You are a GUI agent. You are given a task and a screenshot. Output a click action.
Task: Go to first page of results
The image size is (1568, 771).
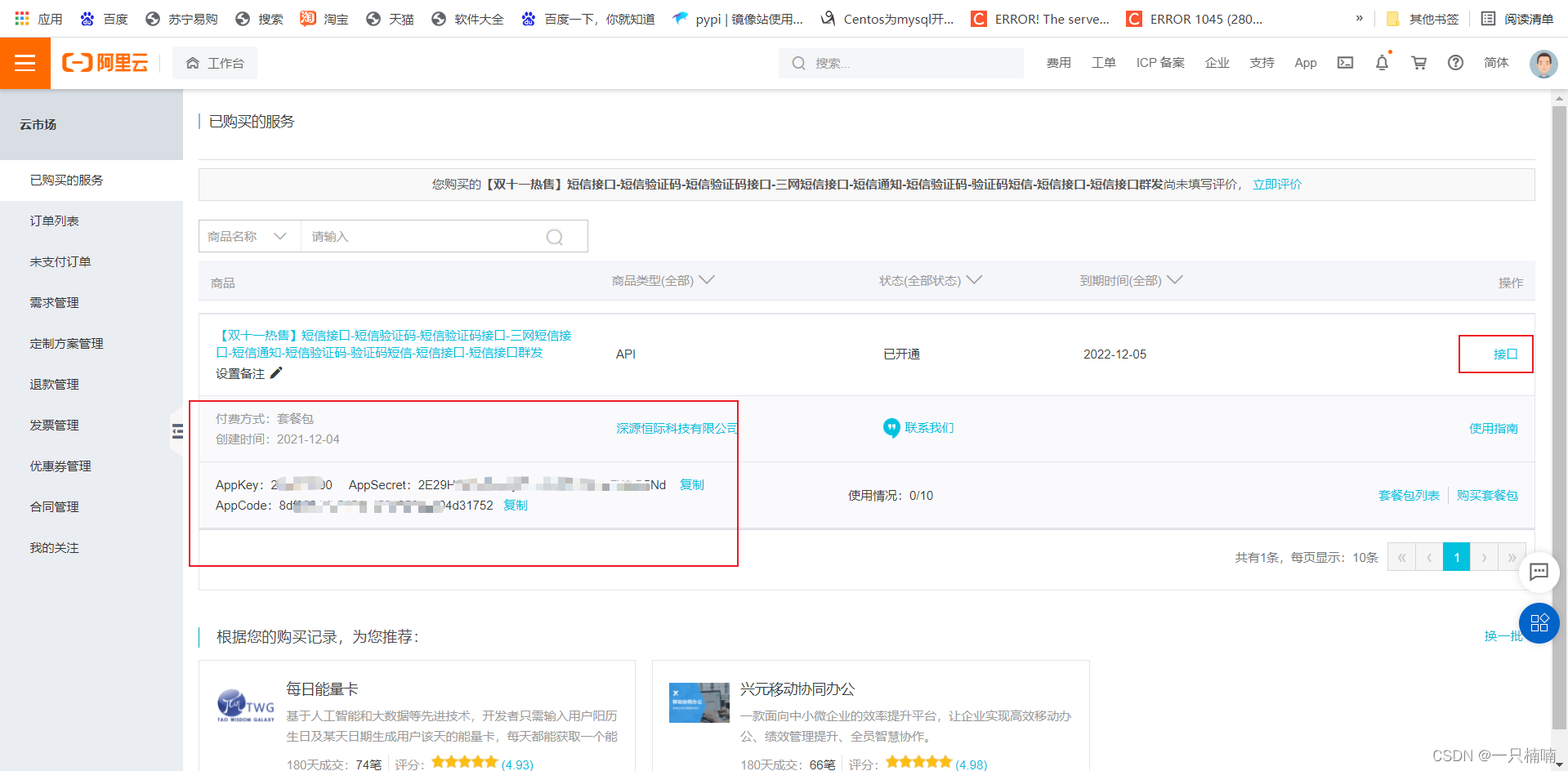click(x=1401, y=557)
